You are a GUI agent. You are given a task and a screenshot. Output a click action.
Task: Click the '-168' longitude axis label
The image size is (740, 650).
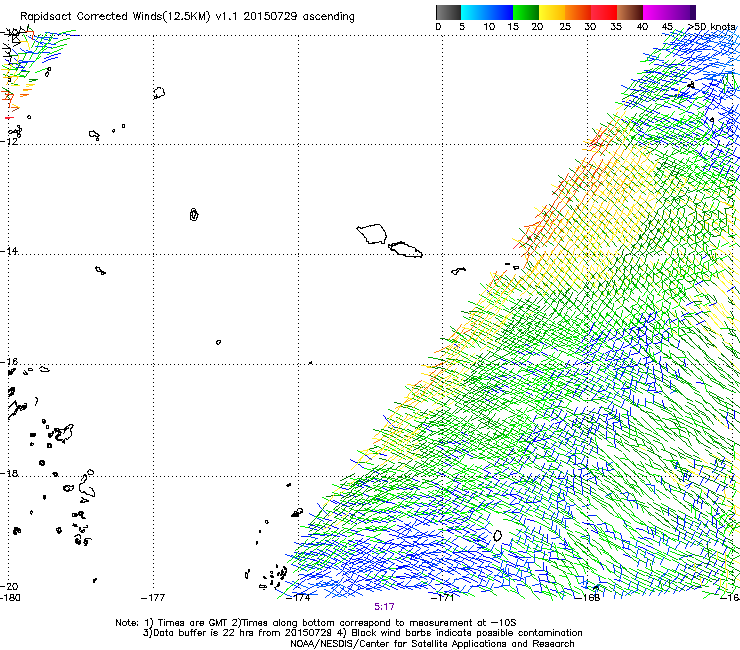click(x=587, y=598)
